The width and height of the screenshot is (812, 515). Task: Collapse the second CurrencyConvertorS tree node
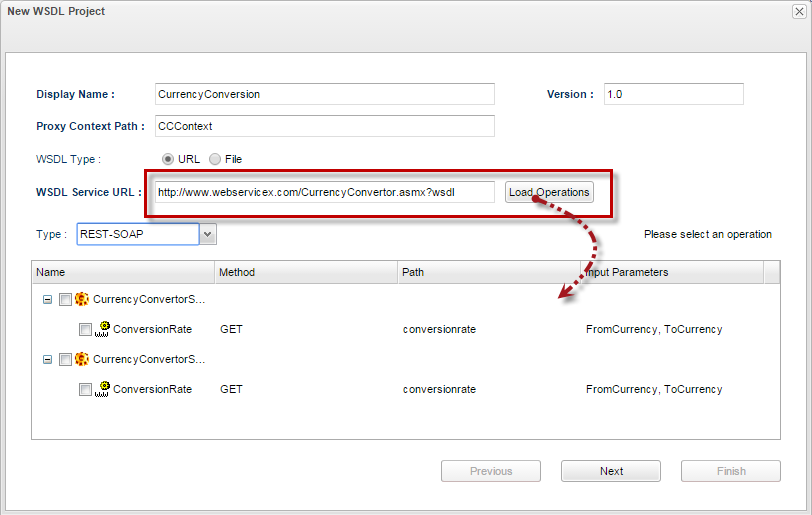[47, 360]
